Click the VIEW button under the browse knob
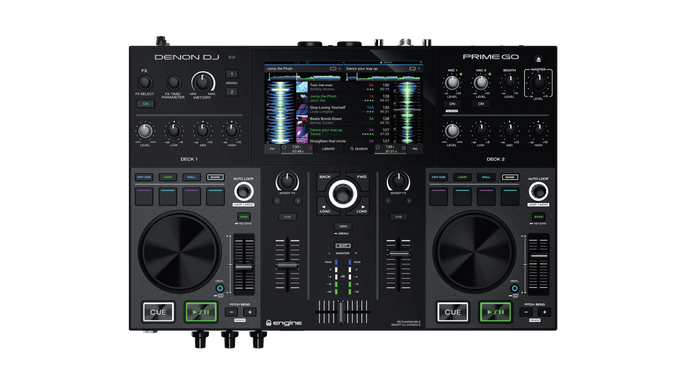The height and width of the screenshot is (385, 686). pos(343,226)
